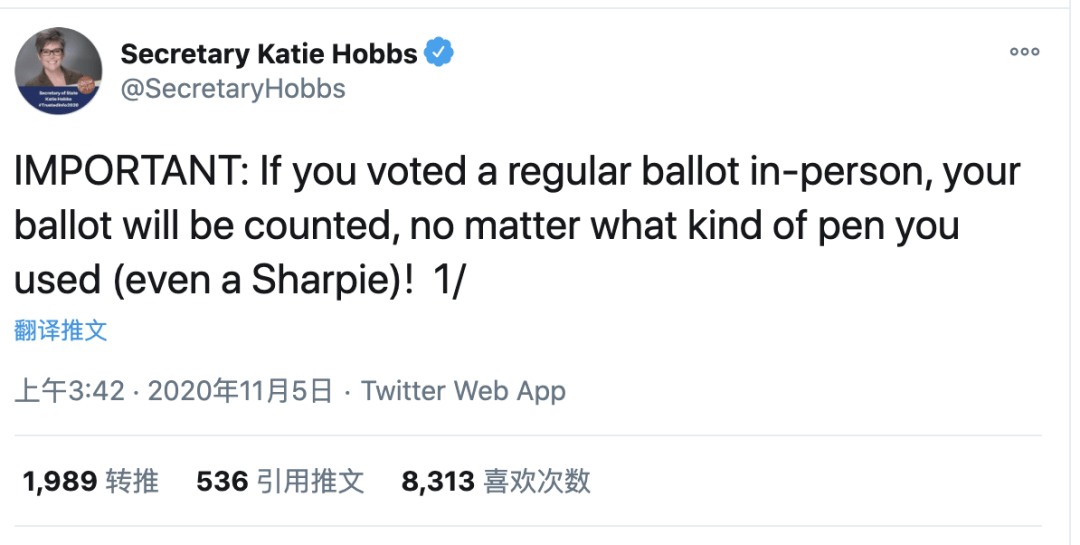The width and height of the screenshot is (1080, 545).
Task: Click the 2020年11月5日 date
Action: tap(240, 391)
